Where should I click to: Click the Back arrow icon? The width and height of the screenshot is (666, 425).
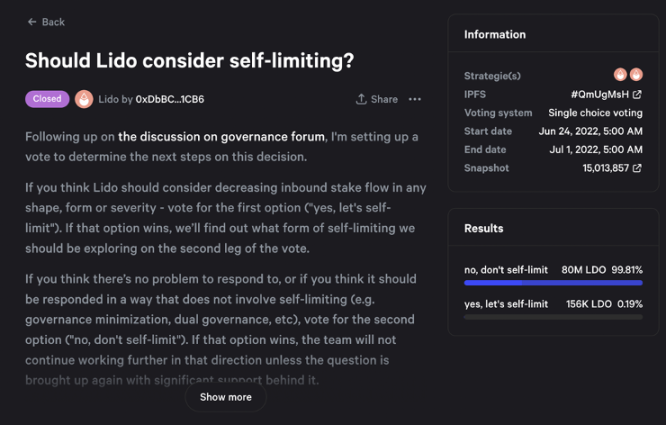coord(32,22)
